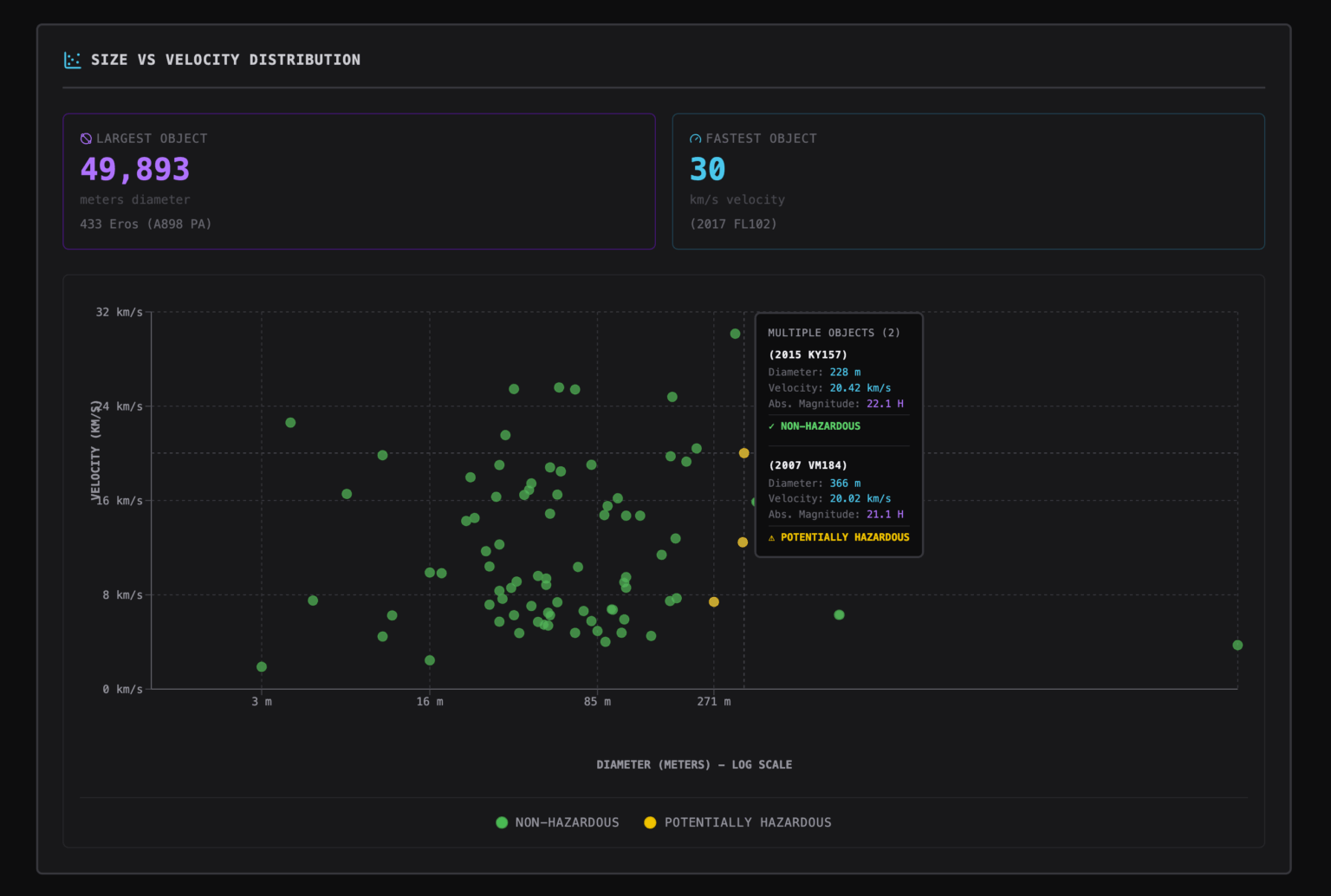Select the rightmost green data point on the chart
The width and height of the screenshot is (1331, 896).
(1237, 645)
